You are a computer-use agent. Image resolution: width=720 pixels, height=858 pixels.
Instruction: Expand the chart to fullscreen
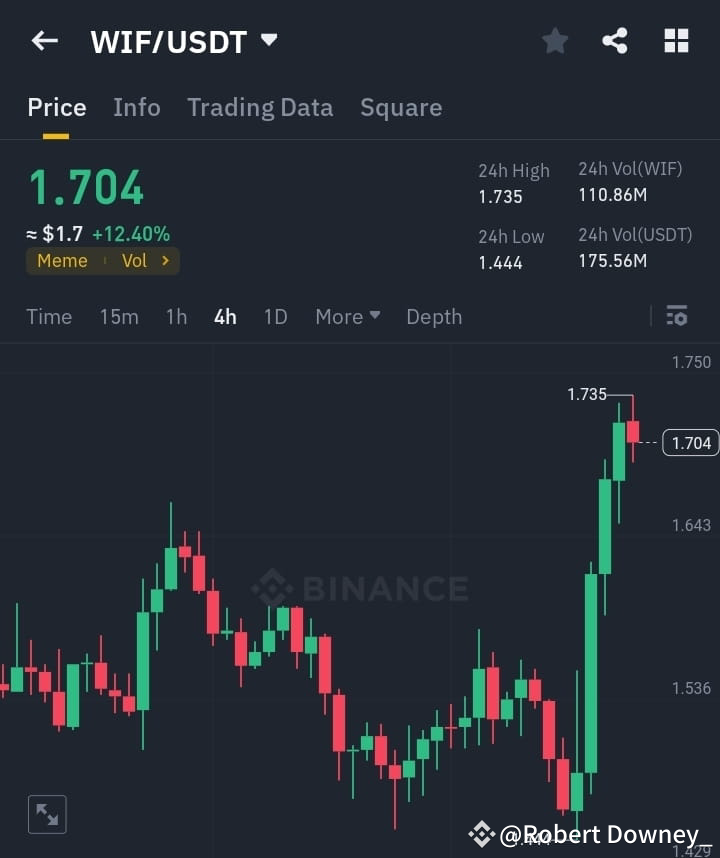click(47, 814)
